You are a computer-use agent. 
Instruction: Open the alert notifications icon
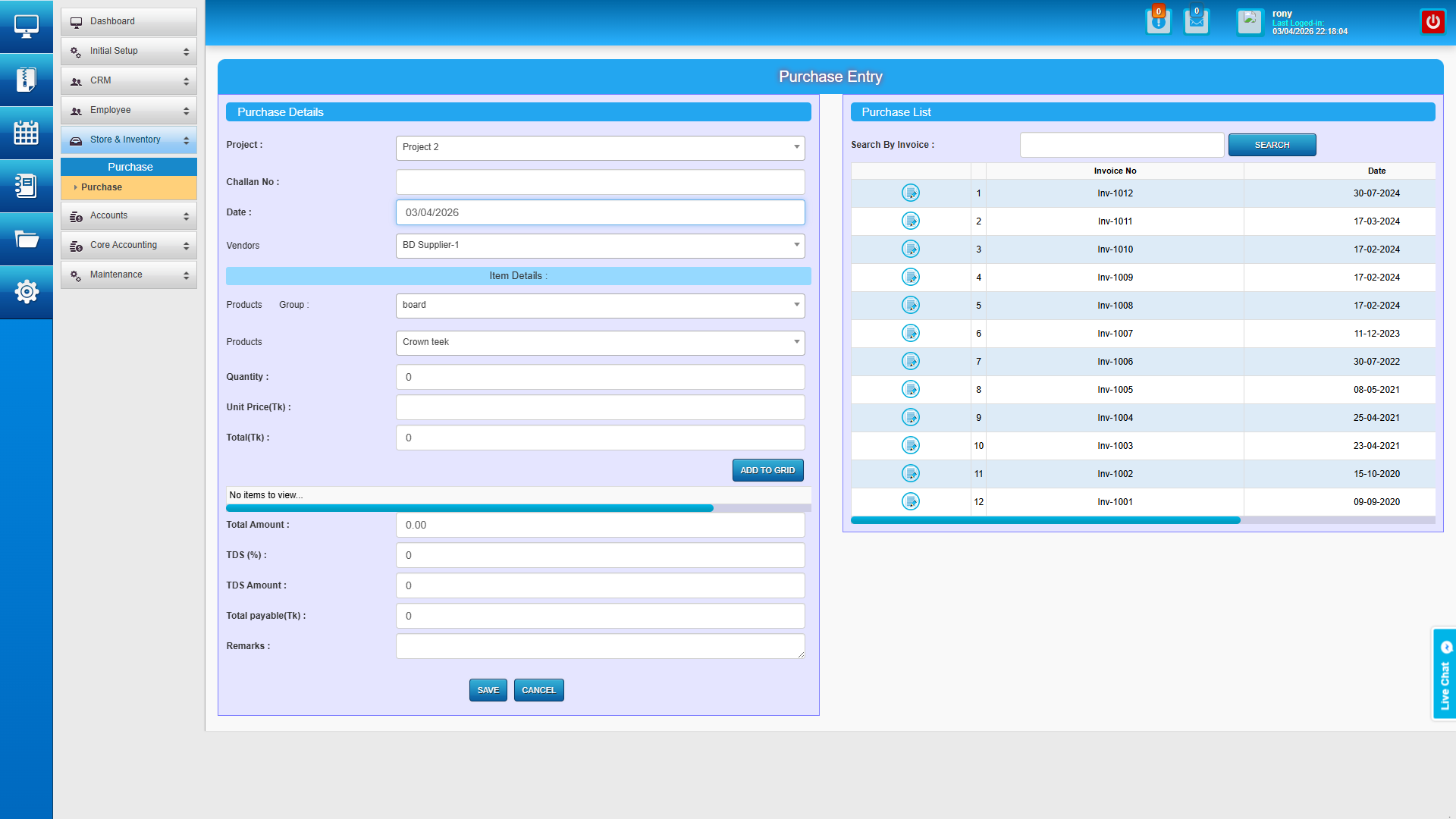1158,21
